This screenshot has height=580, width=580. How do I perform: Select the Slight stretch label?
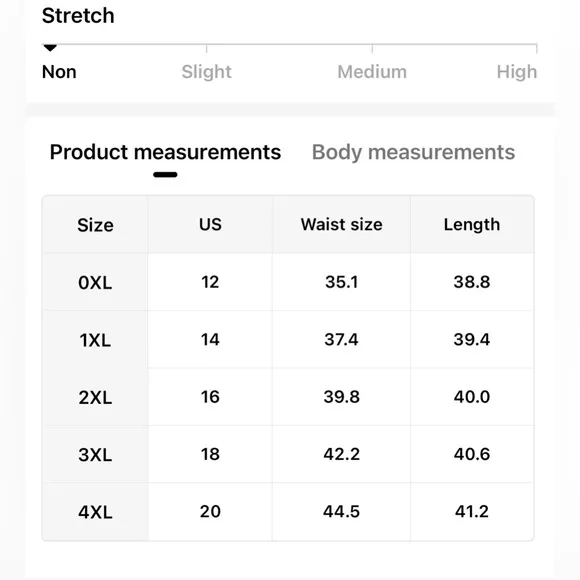click(206, 72)
